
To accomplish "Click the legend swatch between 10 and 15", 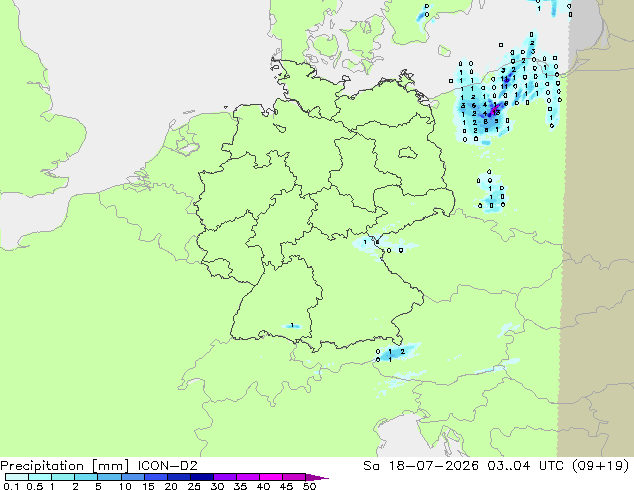I will (x=132, y=477).
